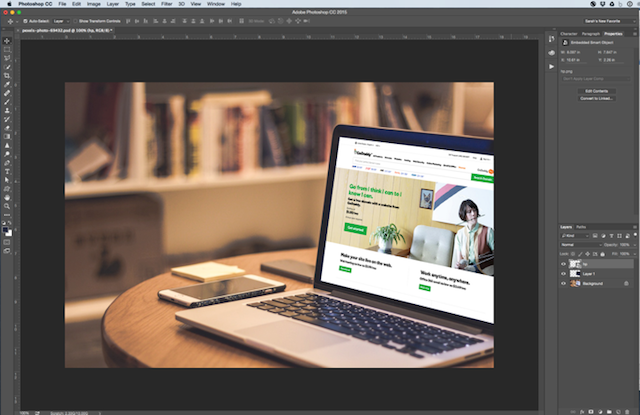The width and height of the screenshot is (640, 415).
Task: Hide Layer 1 visibility eye
Action: click(x=564, y=274)
